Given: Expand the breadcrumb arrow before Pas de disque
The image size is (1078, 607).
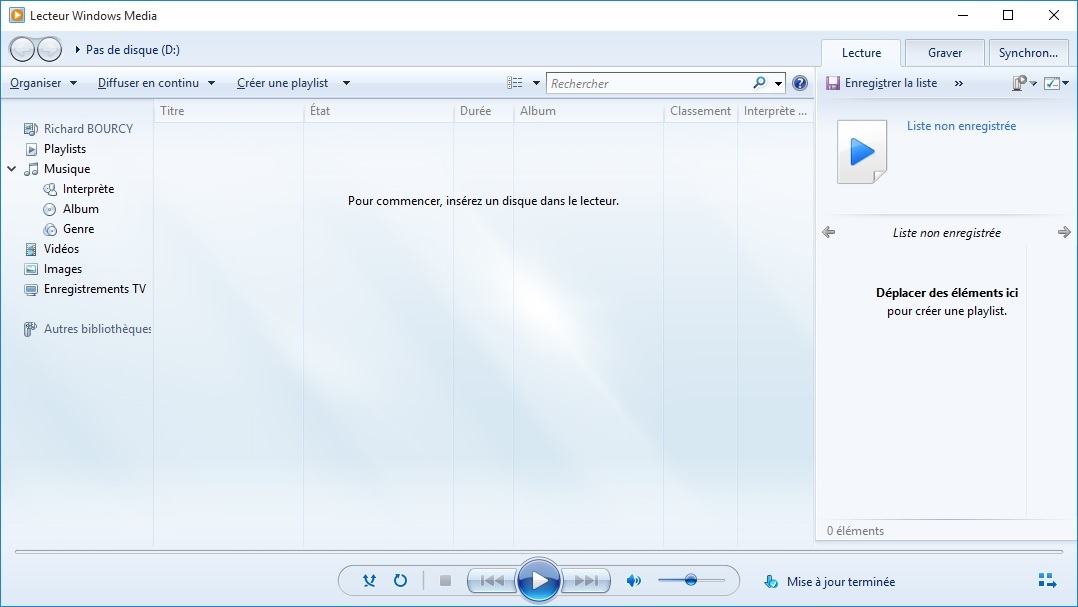Looking at the screenshot, I should (x=78, y=49).
